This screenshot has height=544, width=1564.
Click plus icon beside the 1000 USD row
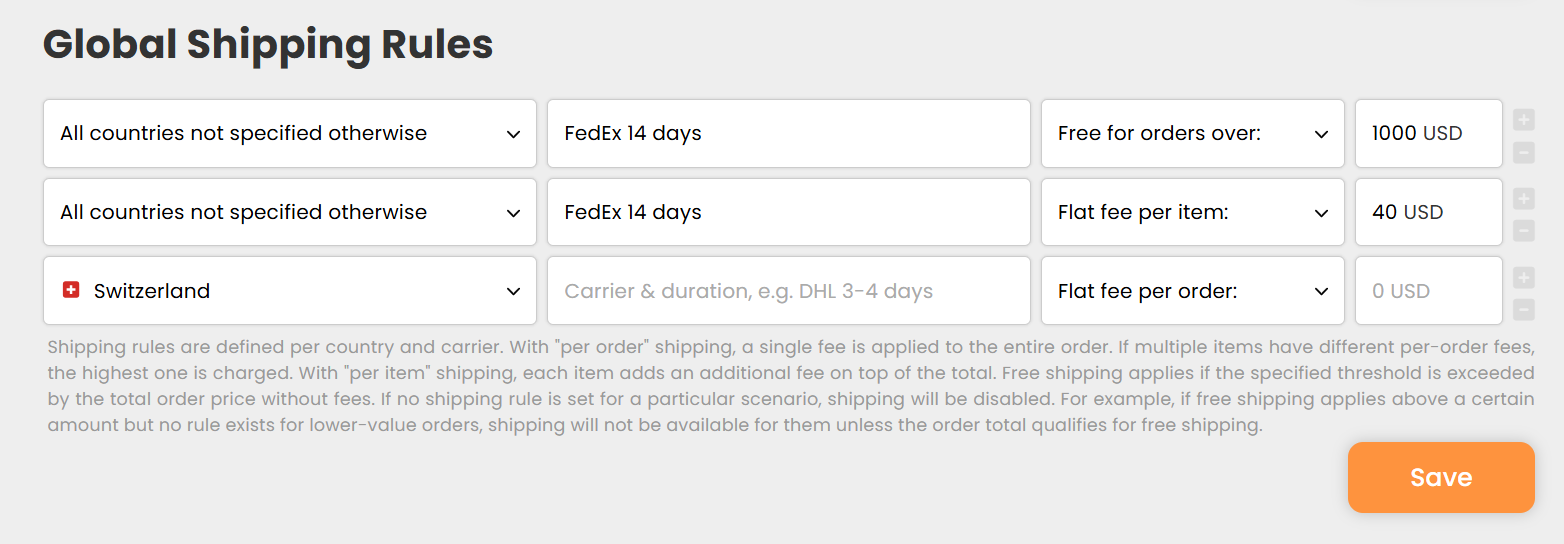[x=1523, y=120]
